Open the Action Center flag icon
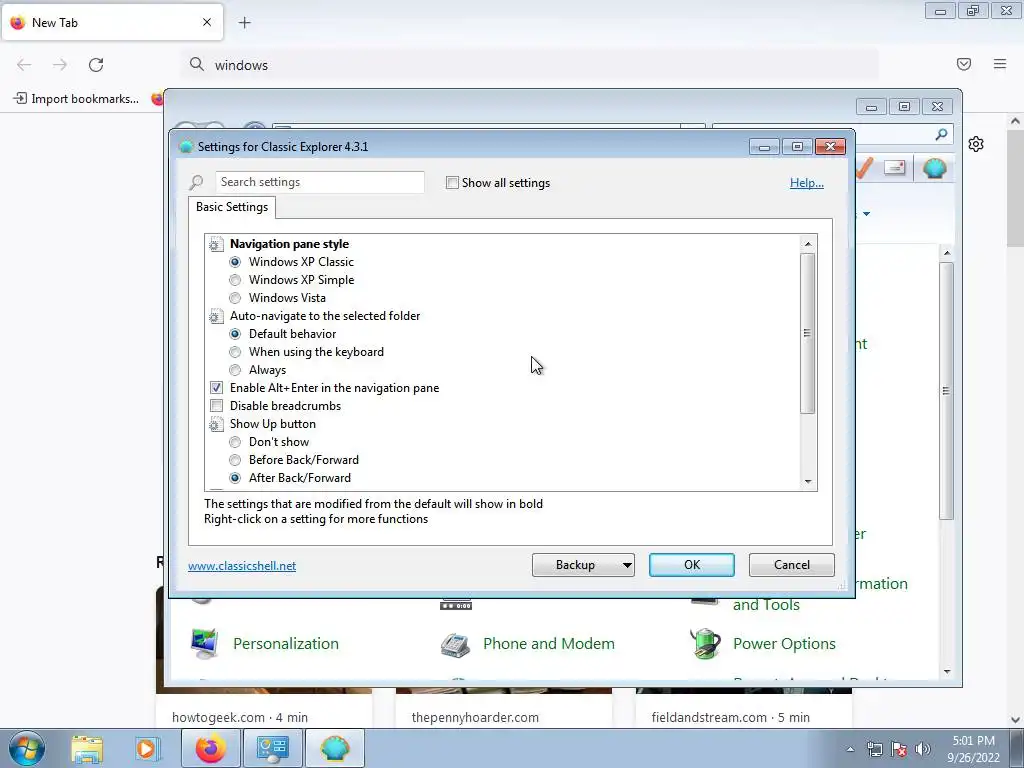This screenshot has height=768, width=1024. [x=899, y=749]
